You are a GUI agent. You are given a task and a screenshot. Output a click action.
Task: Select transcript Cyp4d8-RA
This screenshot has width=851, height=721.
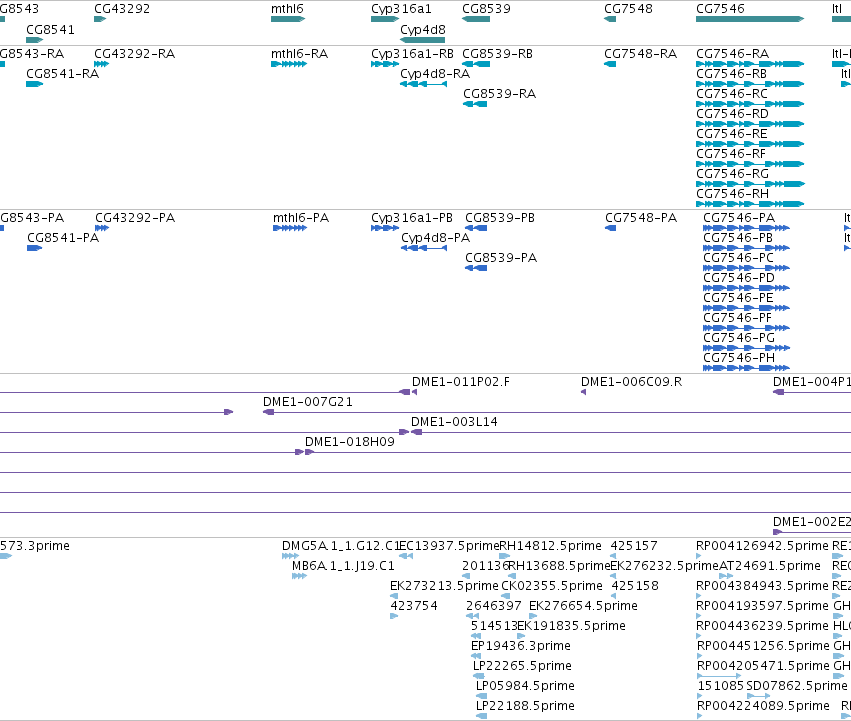(435, 74)
